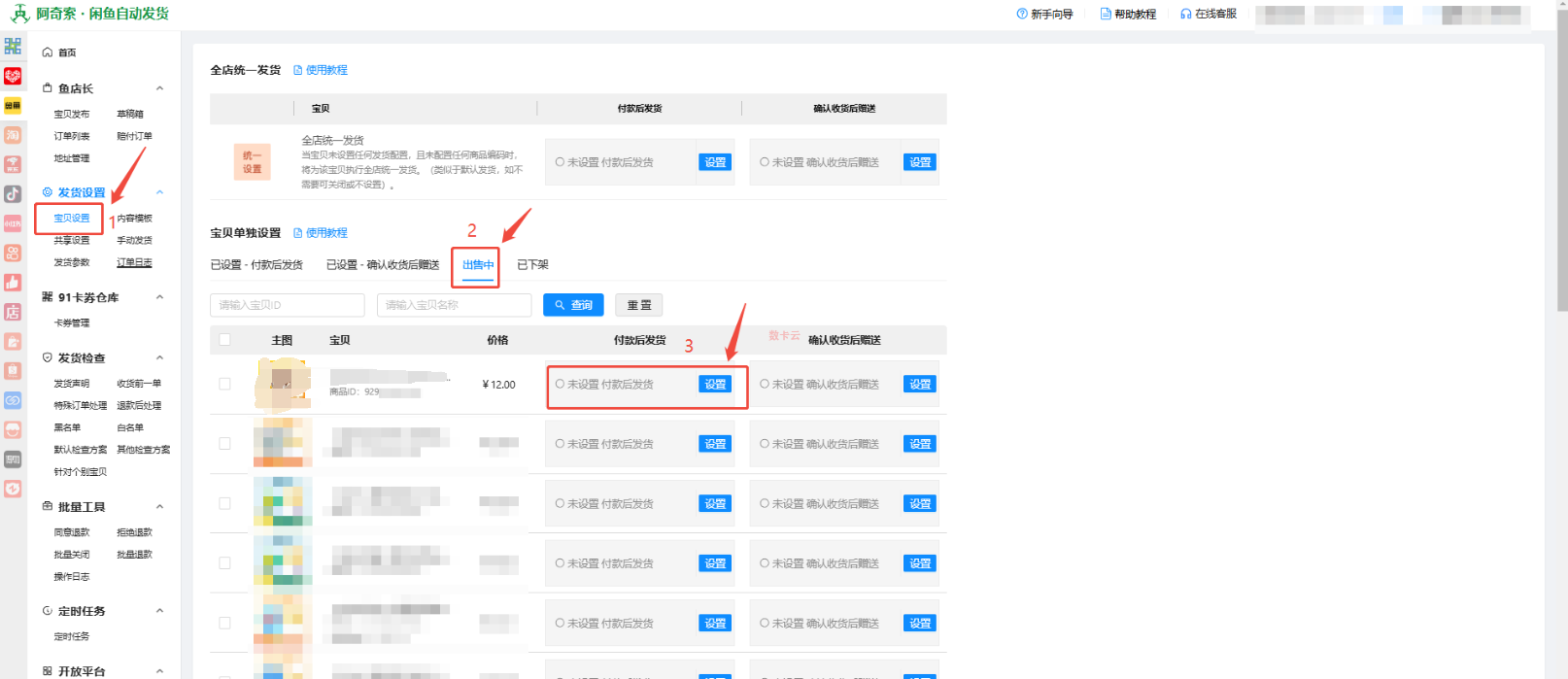Image resolution: width=1568 pixels, height=679 pixels.
Task: Open the TikTok (Douyin) sidebar icon
Action: [13, 193]
